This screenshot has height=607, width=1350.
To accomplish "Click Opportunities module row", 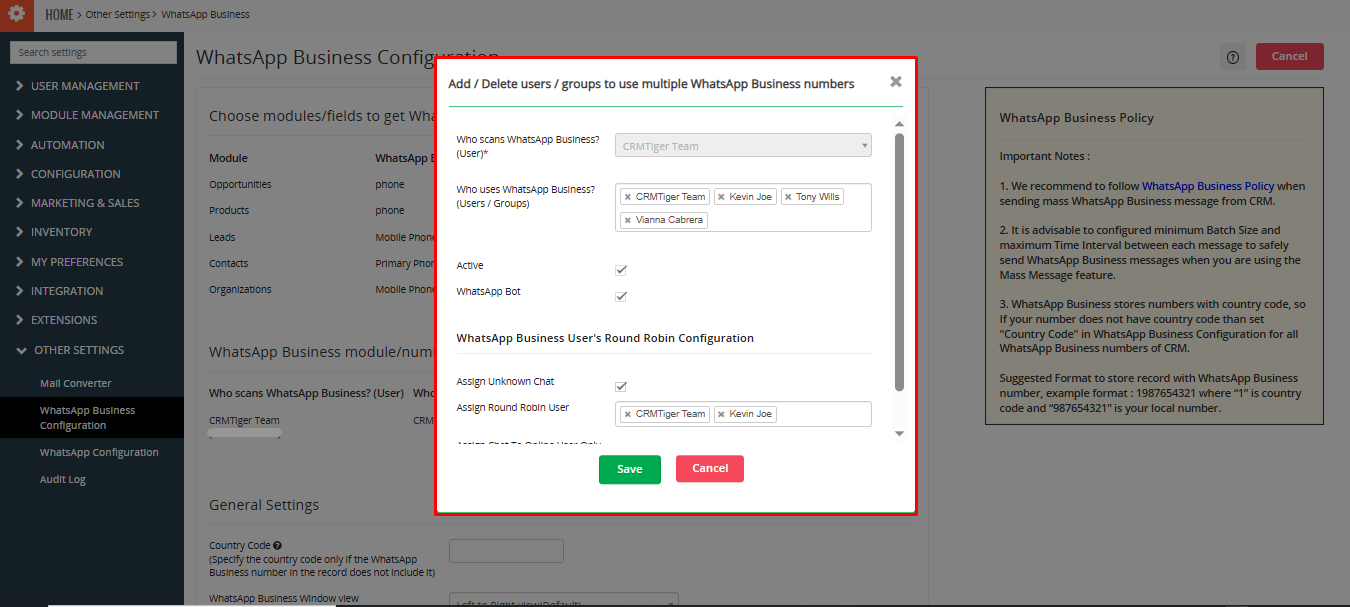I will tap(240, 184).
